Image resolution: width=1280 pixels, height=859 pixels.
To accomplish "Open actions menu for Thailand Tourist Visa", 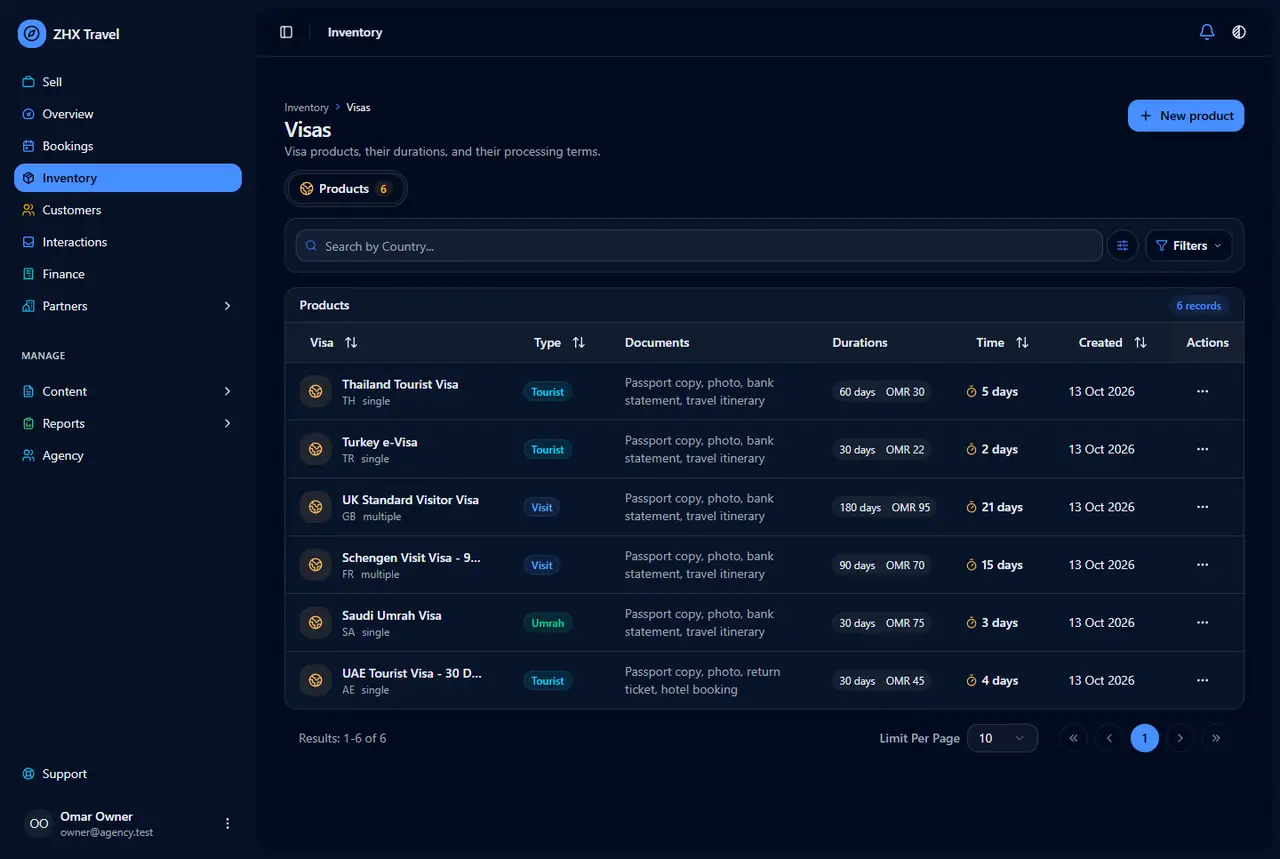I will [x=1202, y=392].
